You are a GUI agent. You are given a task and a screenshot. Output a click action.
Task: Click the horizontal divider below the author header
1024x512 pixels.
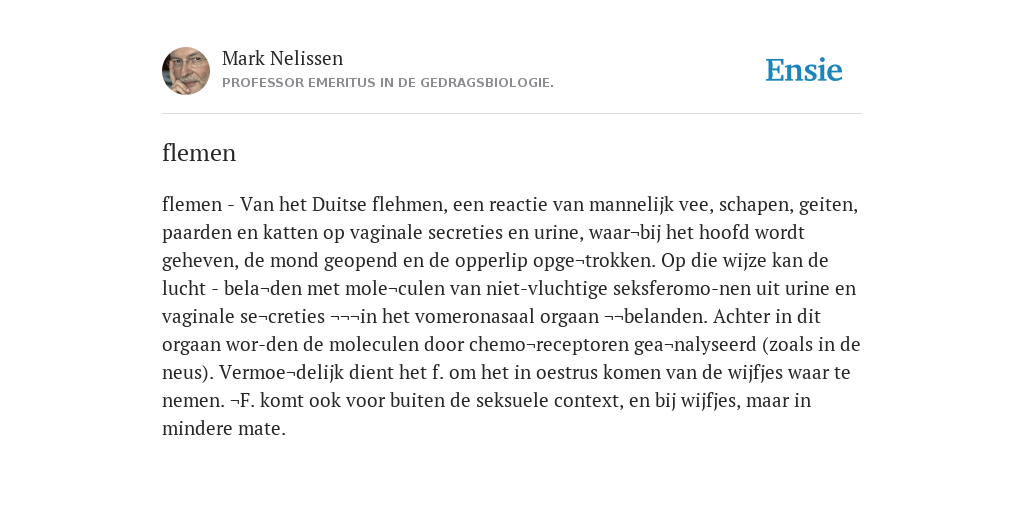point(512,114)
